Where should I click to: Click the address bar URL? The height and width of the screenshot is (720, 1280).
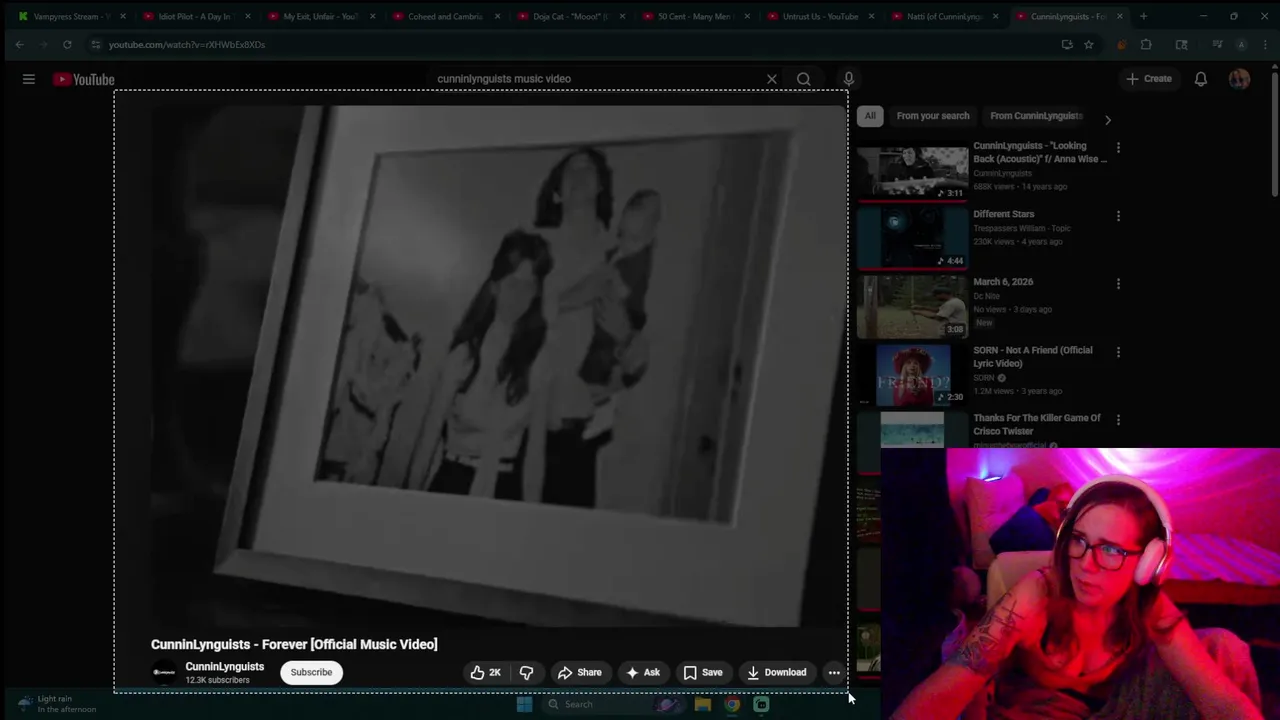click(x=186, y=44)
